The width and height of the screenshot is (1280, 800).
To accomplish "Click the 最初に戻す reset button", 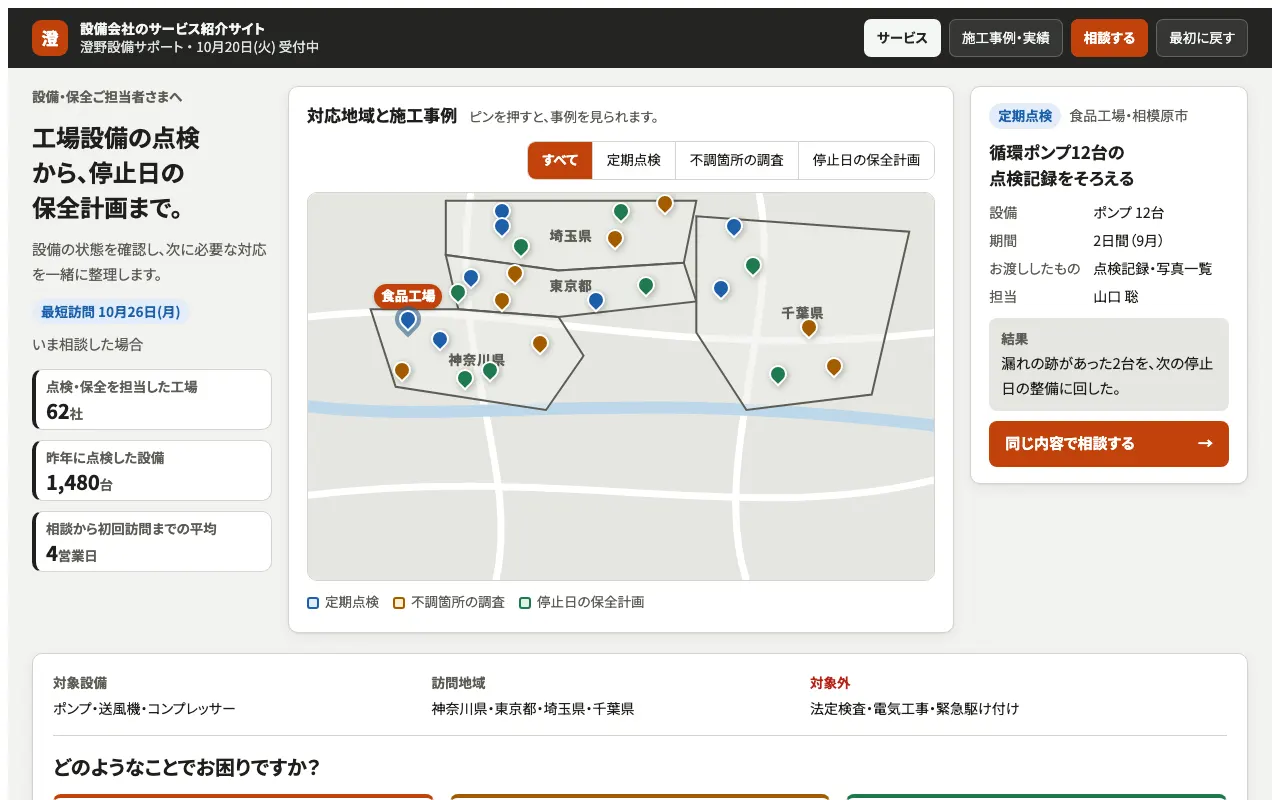I will [x=1202, y=38].
